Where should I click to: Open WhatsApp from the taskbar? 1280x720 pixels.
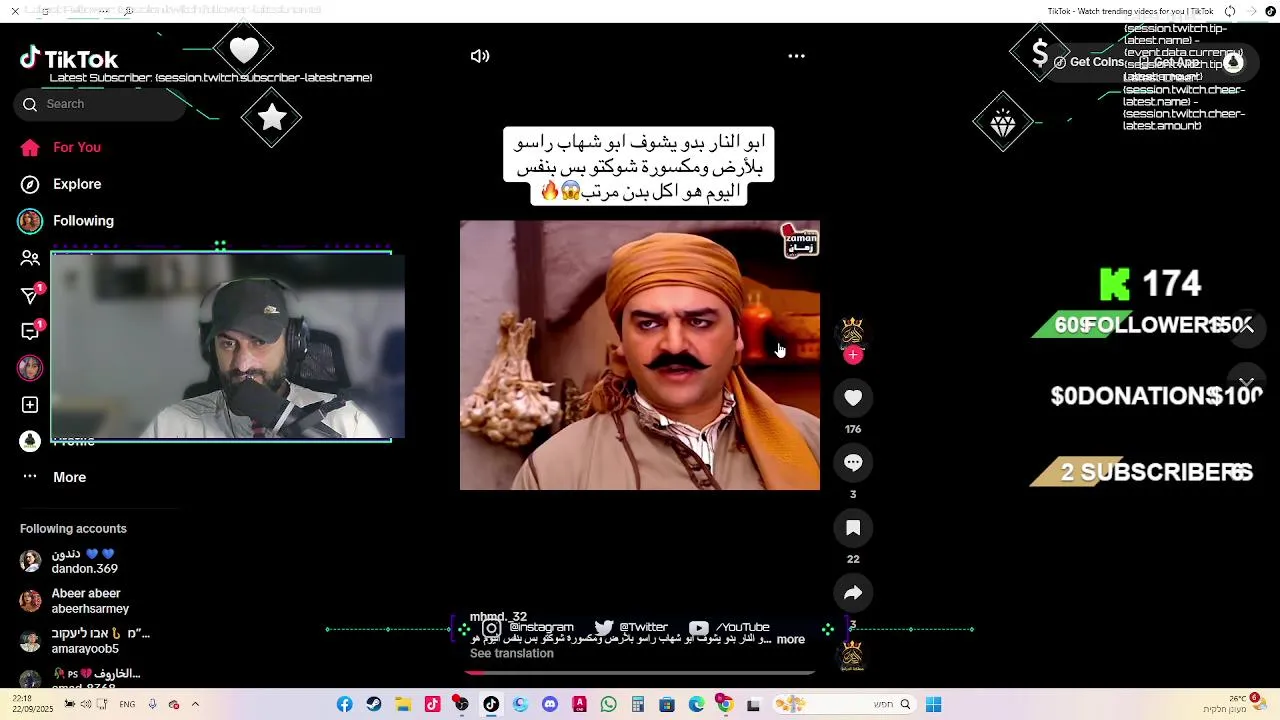pos(609,705)
